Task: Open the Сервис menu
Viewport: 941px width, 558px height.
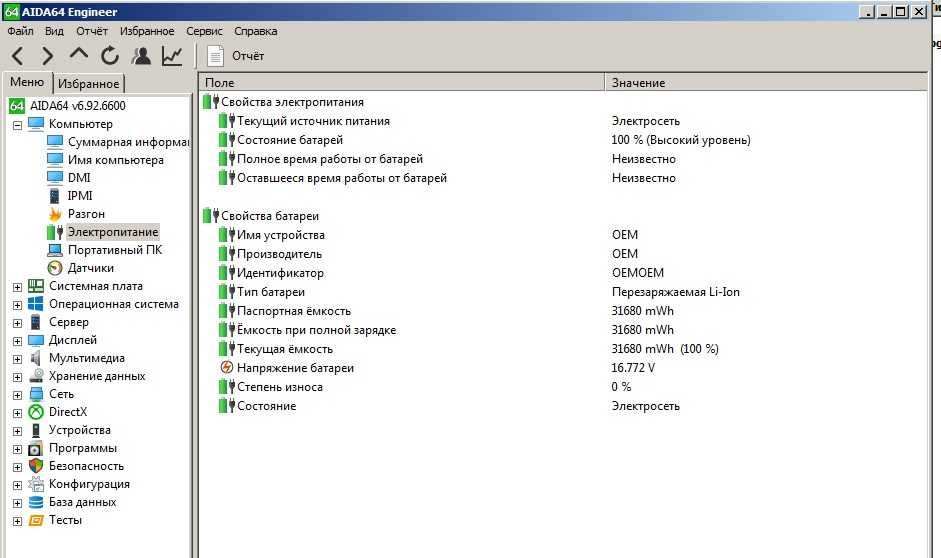Action: tap(204, 31)
